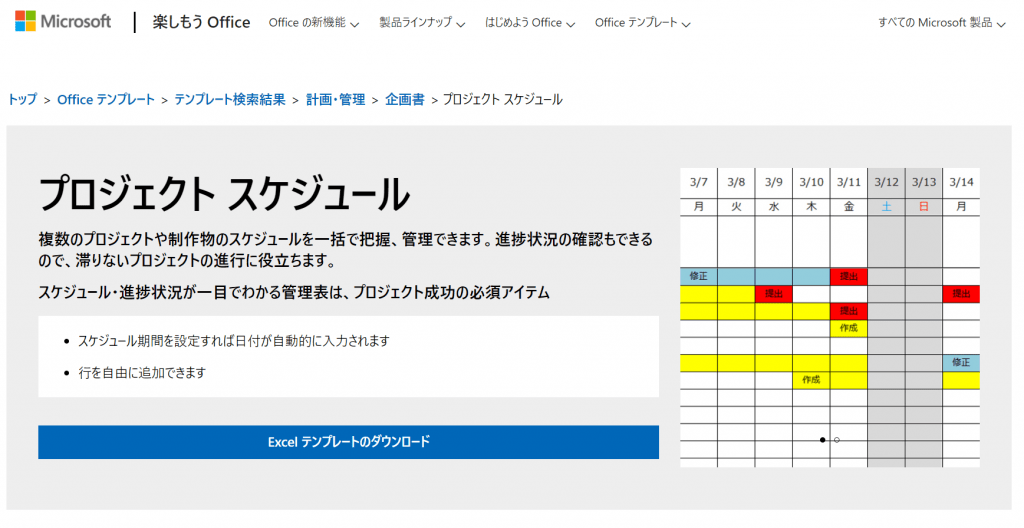Viewport: 1024px width, 528px height.
Task: Open the 楽しもう Office home link
Action: (x=201, y=22)
